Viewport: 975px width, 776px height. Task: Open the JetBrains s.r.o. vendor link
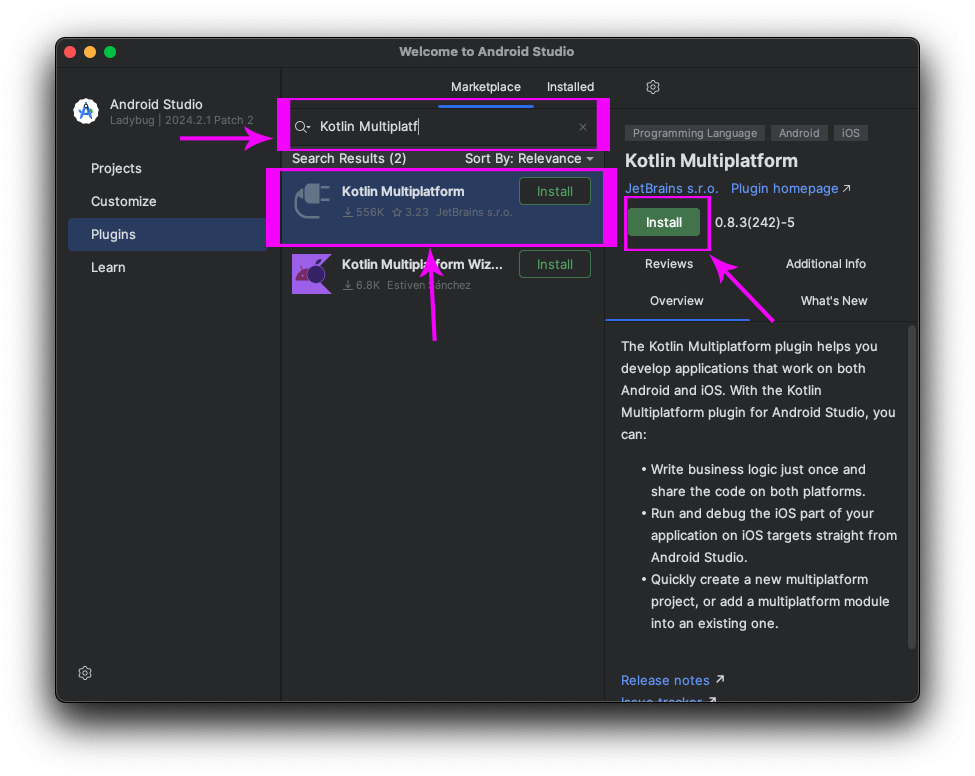[672, 188]
